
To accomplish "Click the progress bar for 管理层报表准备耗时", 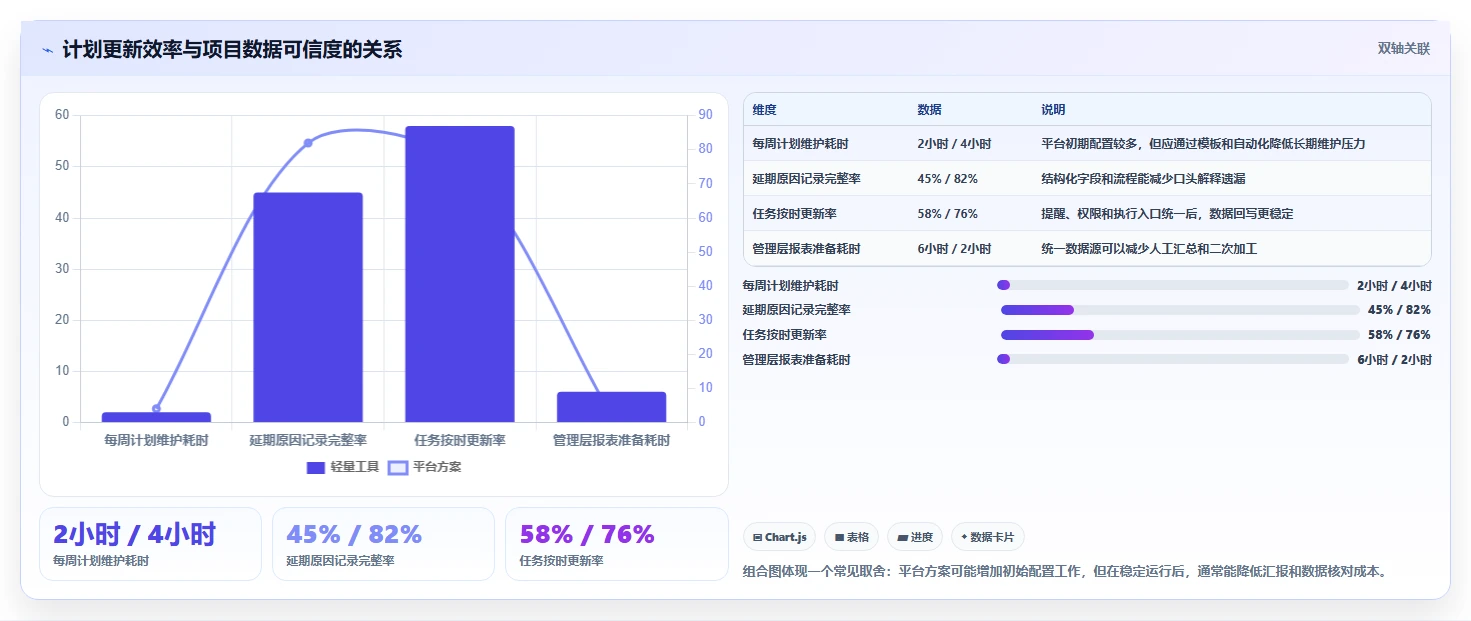I will 1173,359.
